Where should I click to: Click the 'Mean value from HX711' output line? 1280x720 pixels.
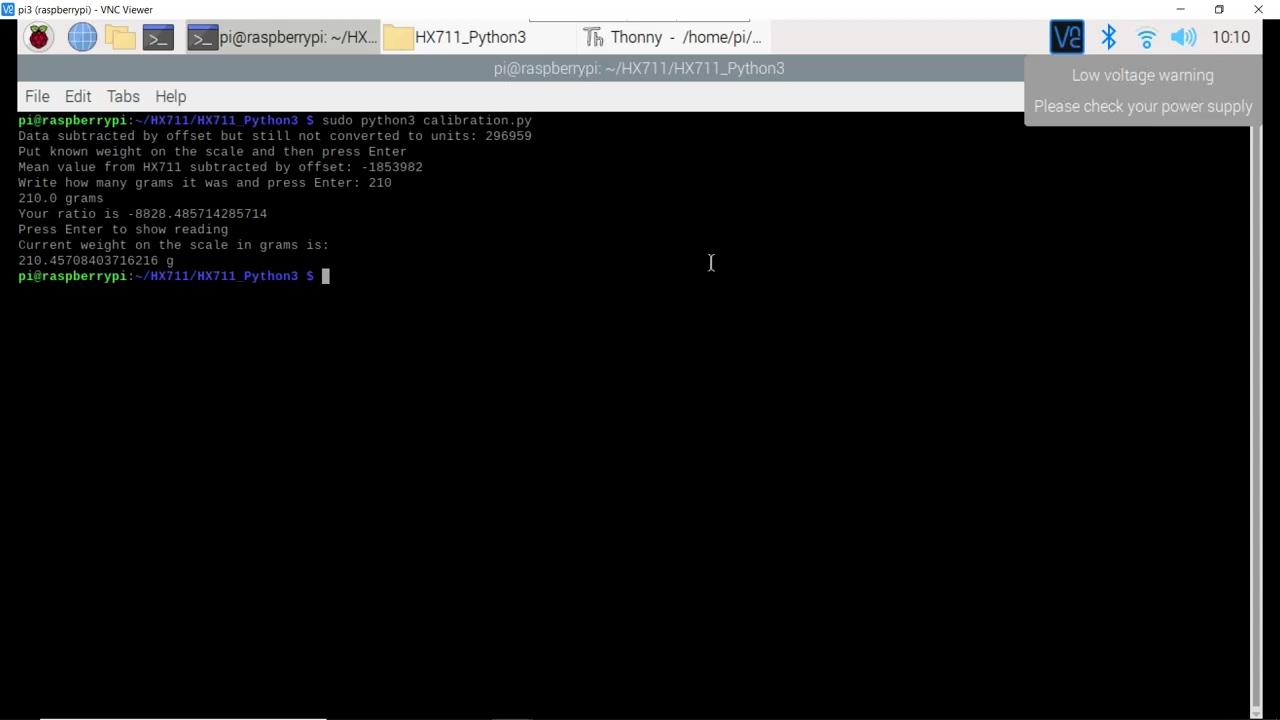(220, 167)
